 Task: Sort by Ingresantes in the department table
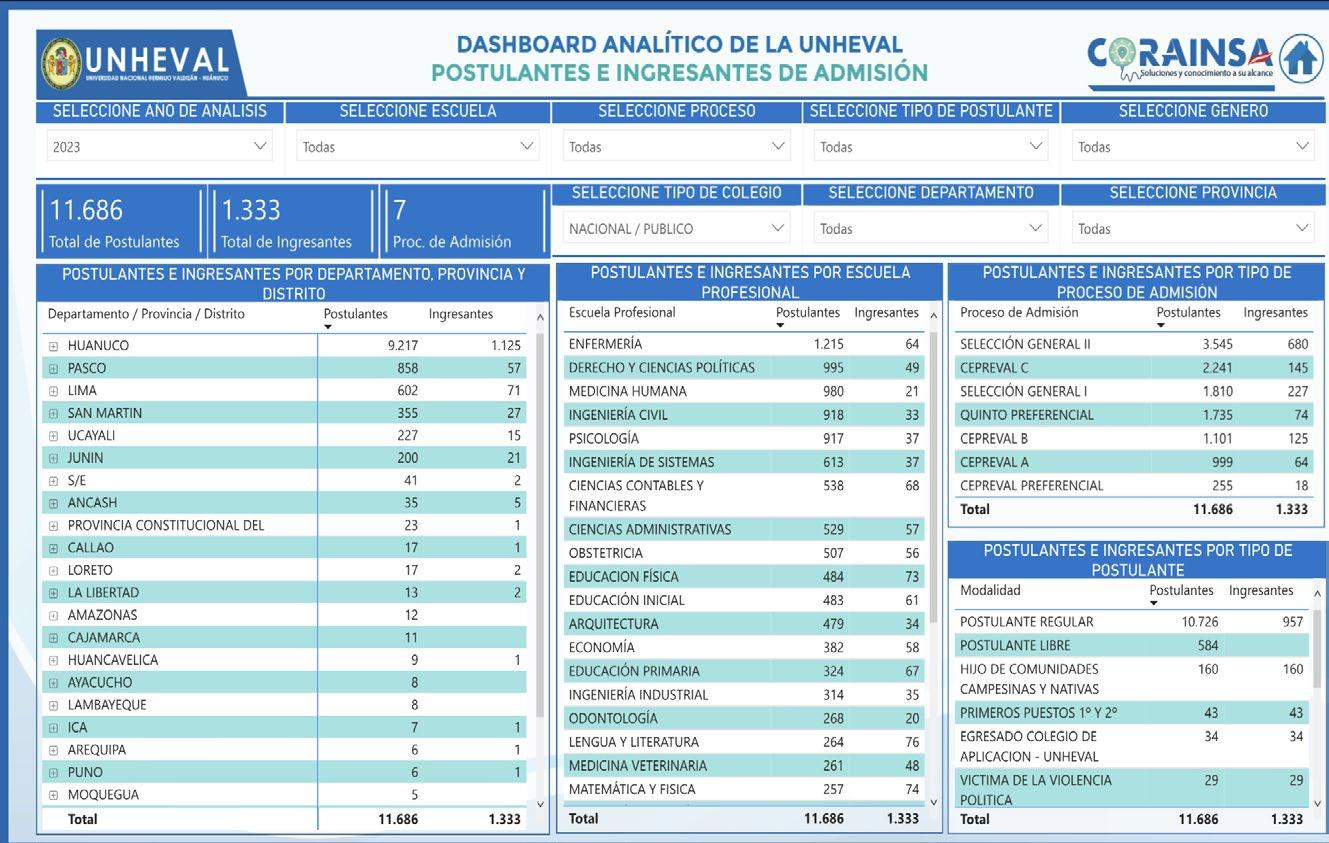461,314
